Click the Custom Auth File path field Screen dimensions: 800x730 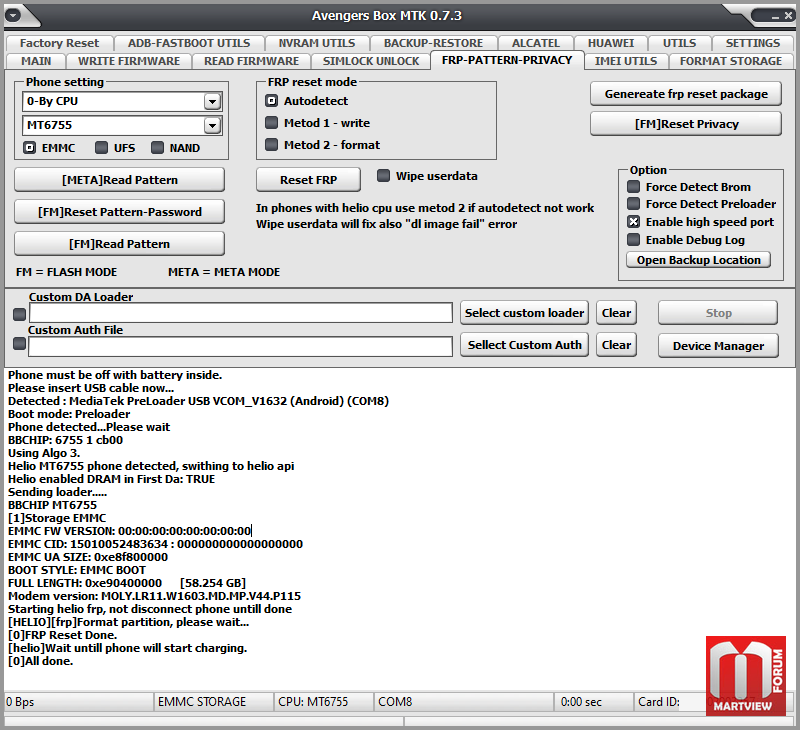[240, 346]
